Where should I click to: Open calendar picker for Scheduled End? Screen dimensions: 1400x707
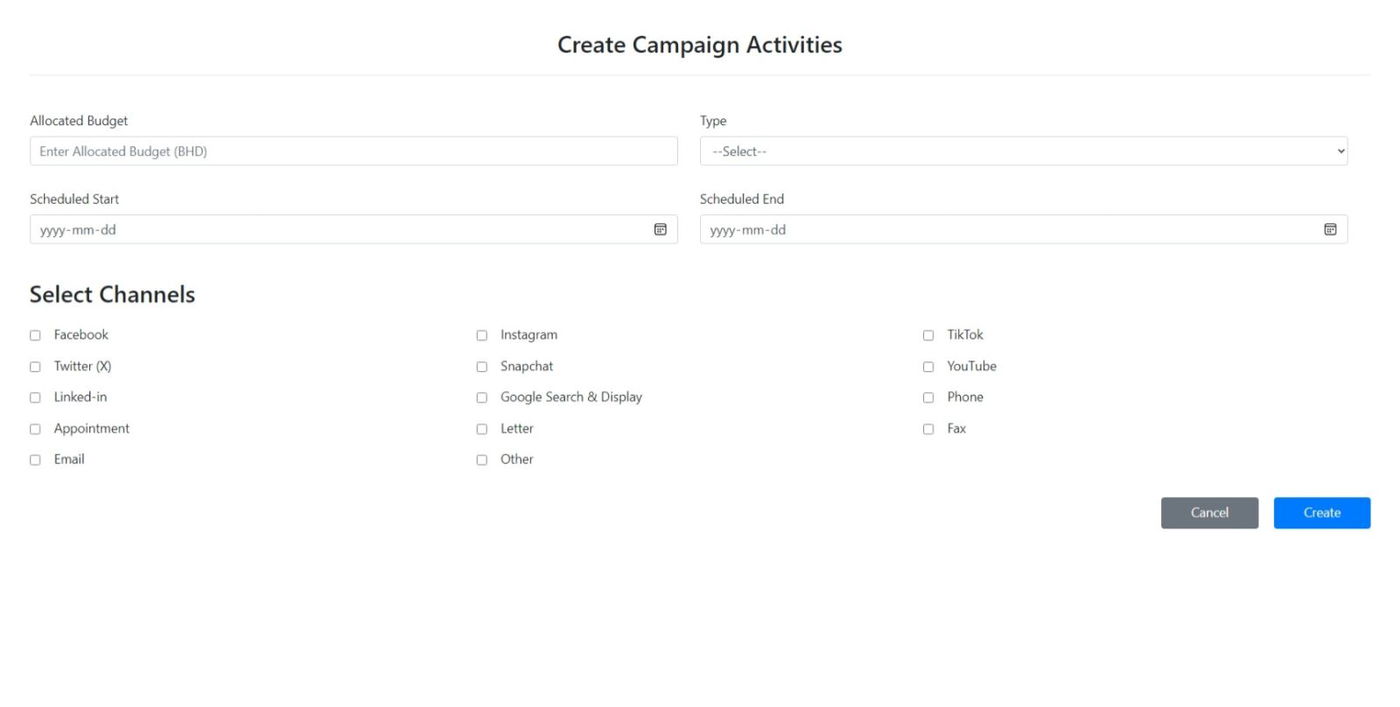(1330, 230)
